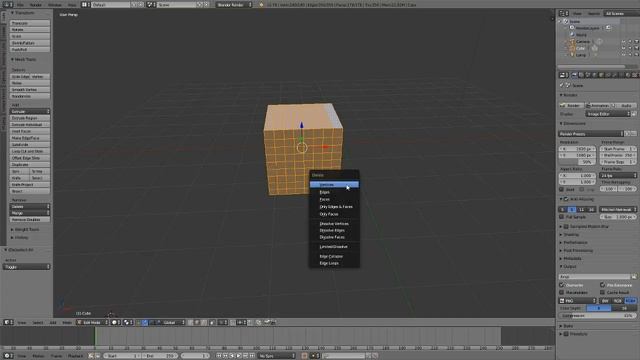Toggle the Freestyle checkbox

566,334
